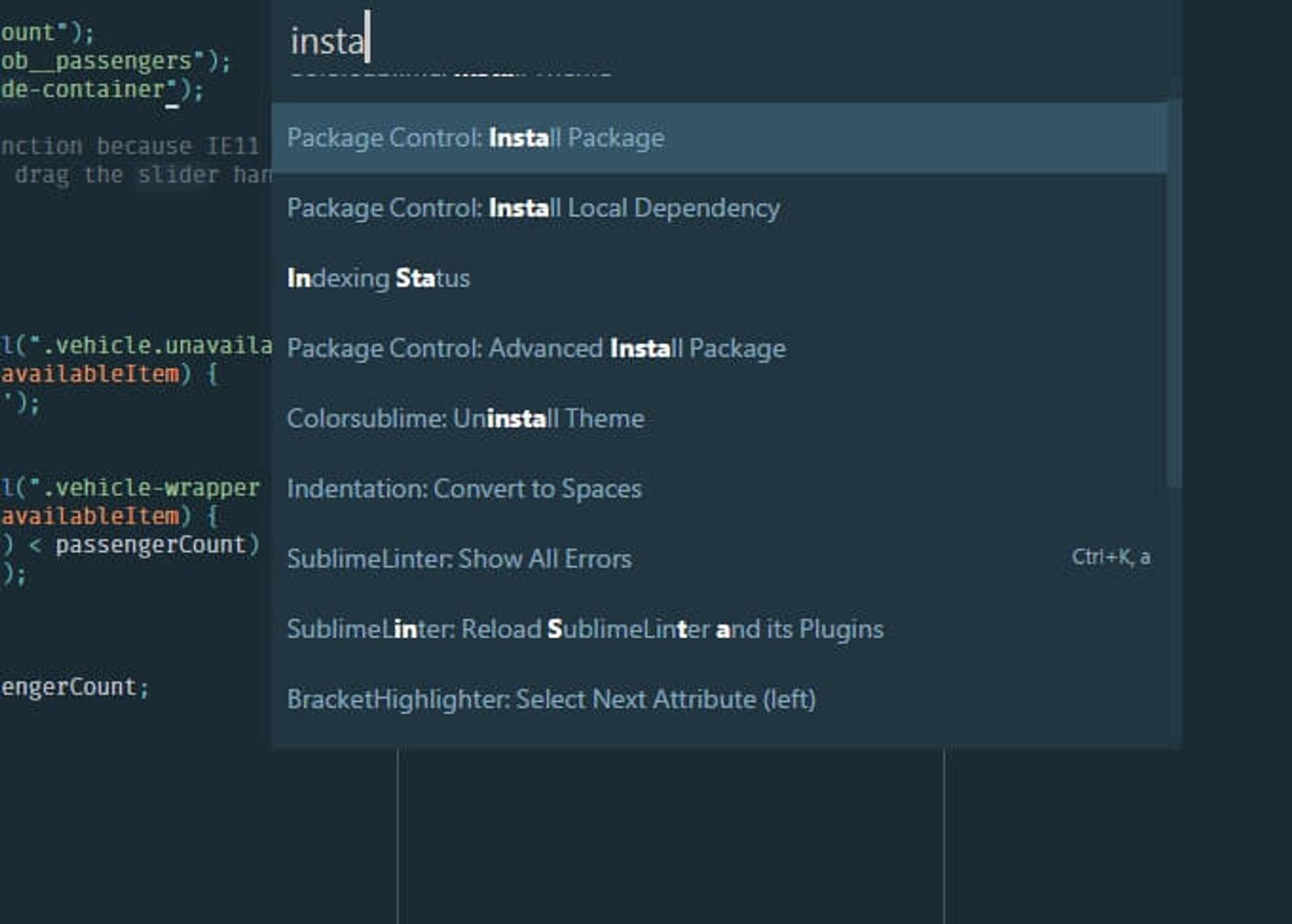Click Reload SublimeLinter and its Plugins

(585, 629)
